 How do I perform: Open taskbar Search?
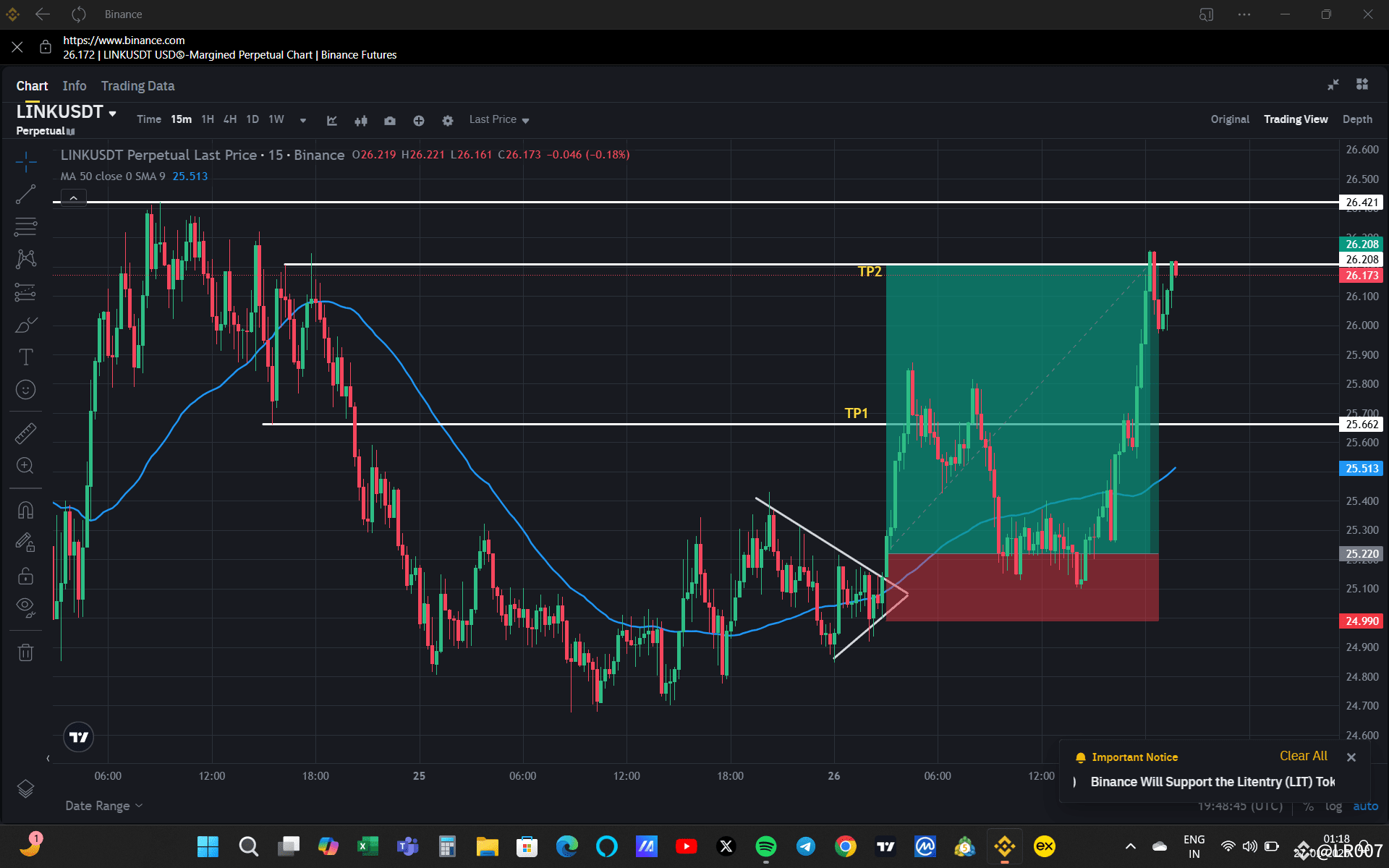[x=248, y=846]
